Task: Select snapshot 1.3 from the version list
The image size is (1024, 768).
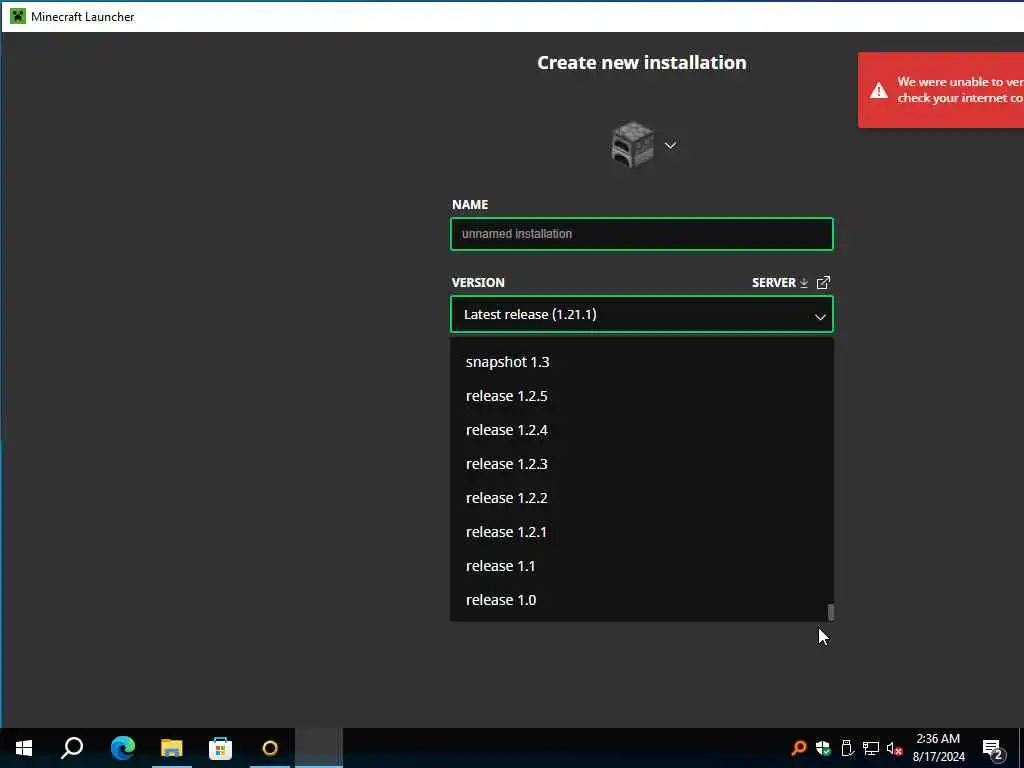Action: pyautogui.click(x=641, y=362)
